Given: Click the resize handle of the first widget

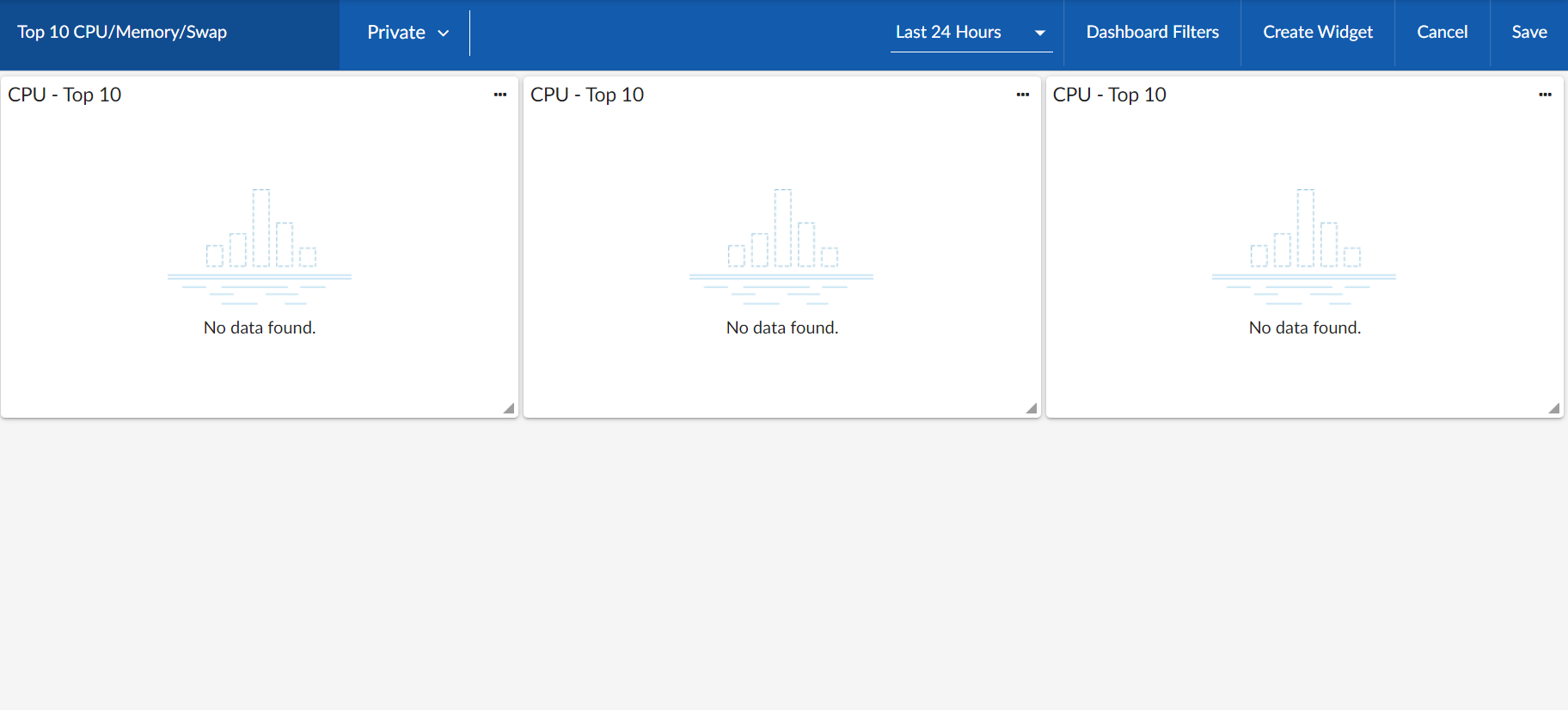Looking at the screenshot, I should pos(509,408).
